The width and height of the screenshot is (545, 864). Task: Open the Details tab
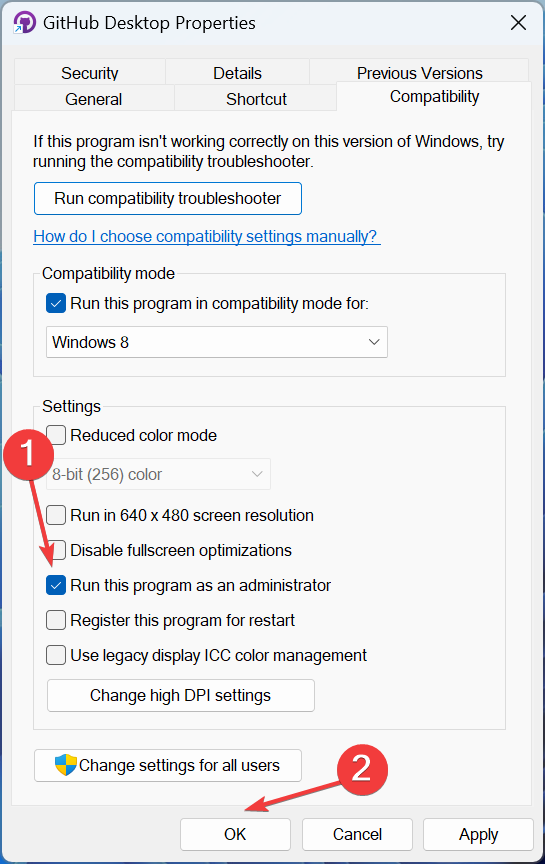[238, 72]
